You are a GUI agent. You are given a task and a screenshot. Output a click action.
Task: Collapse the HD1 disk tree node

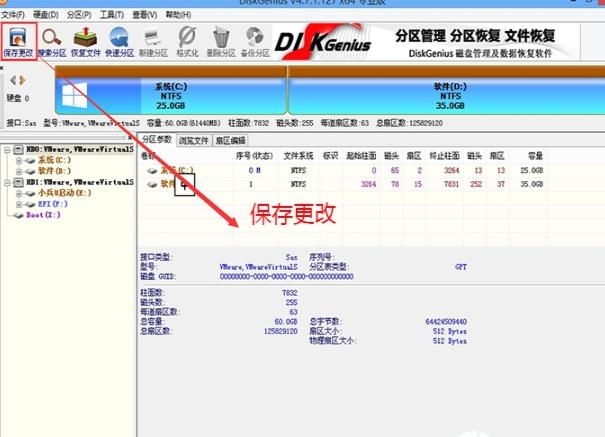pyautogui.click(x=7, y=182)
